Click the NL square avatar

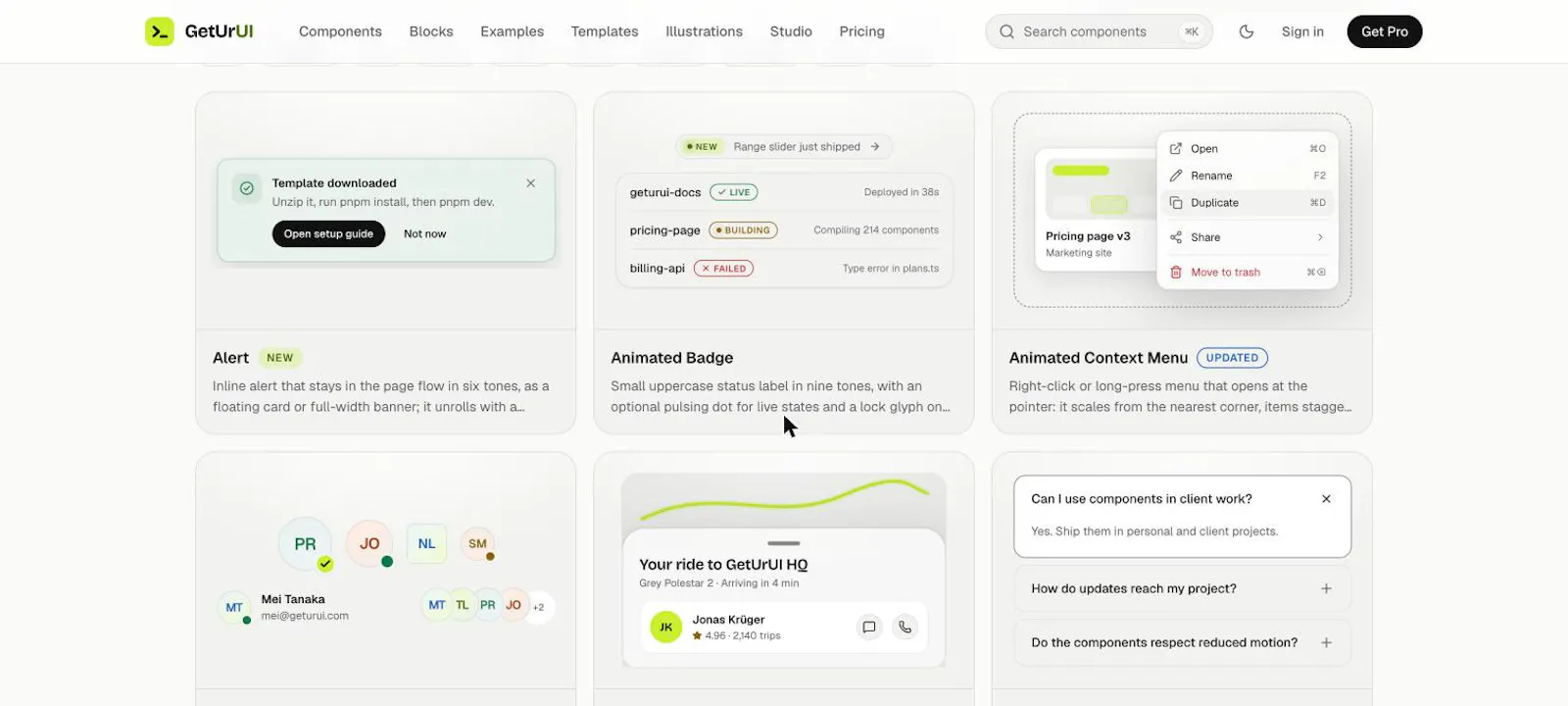point(426,544)
